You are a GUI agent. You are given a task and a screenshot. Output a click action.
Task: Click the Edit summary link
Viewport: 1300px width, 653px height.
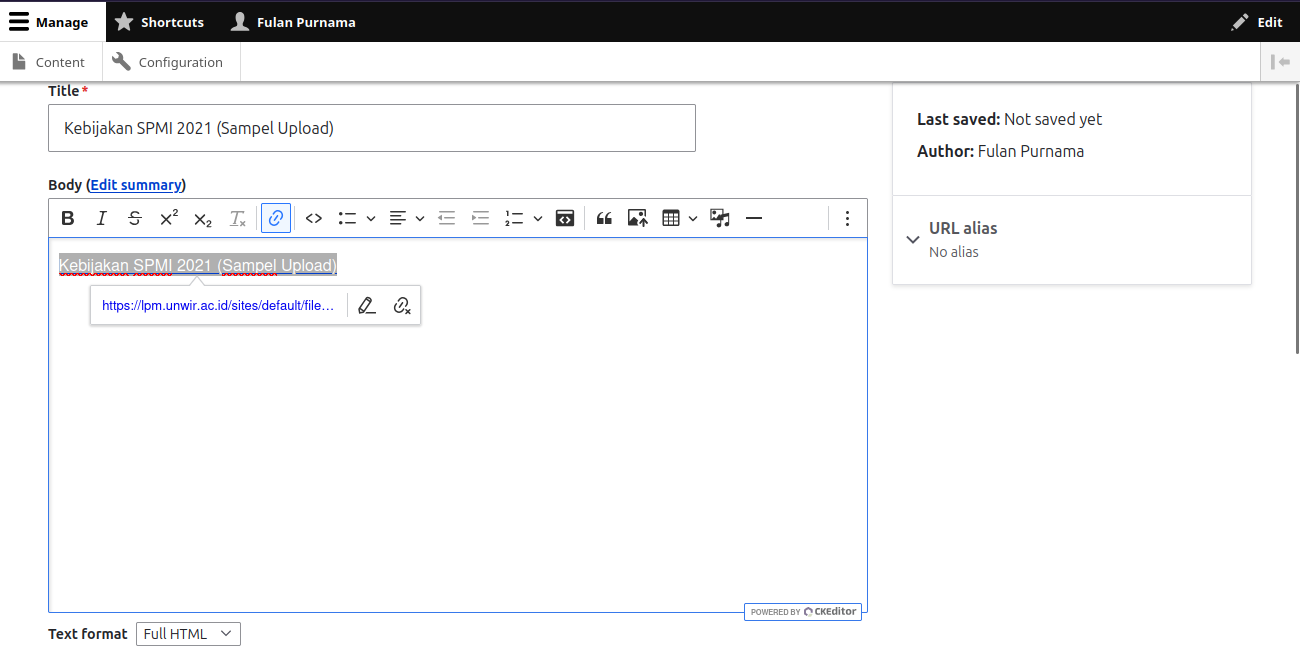pyautogui.click(x=136, y=185)
